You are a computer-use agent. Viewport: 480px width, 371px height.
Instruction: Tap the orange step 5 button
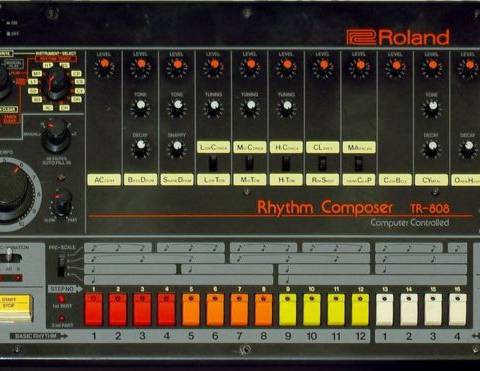pos(191,309)
